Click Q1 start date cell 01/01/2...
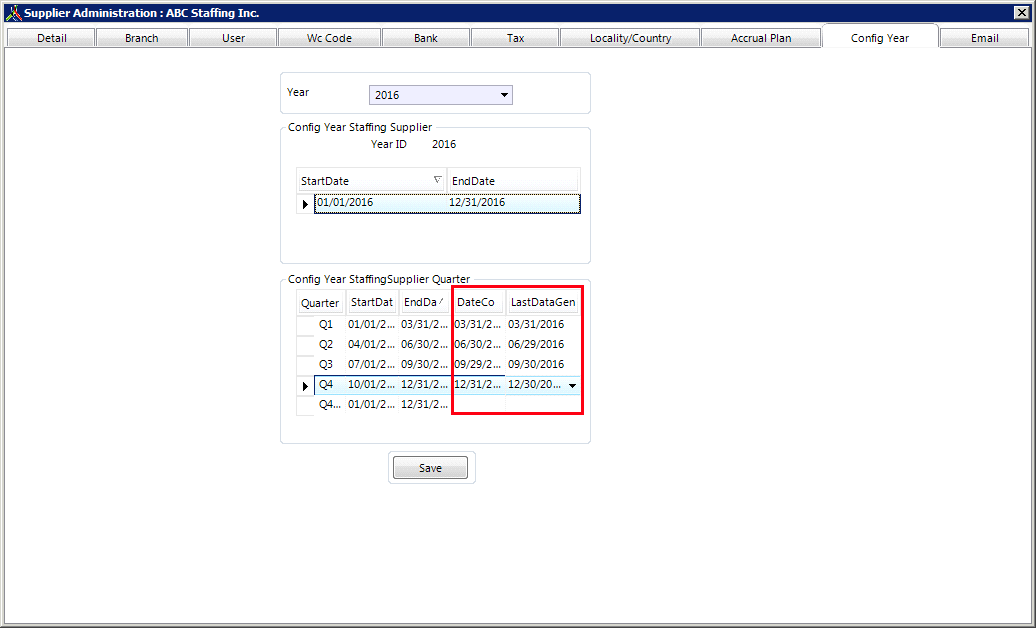The height and width of the screenshot is (628, 1036). 372,325
